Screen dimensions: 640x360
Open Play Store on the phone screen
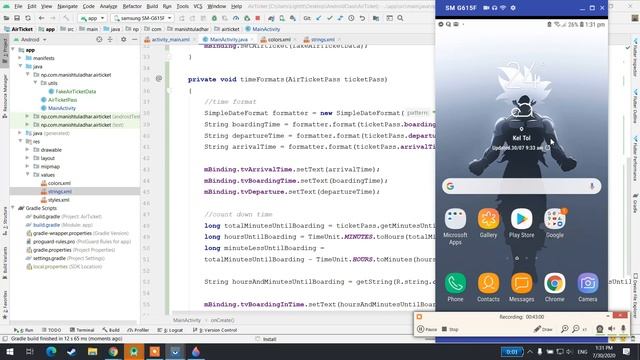click(x=521, y=223)
